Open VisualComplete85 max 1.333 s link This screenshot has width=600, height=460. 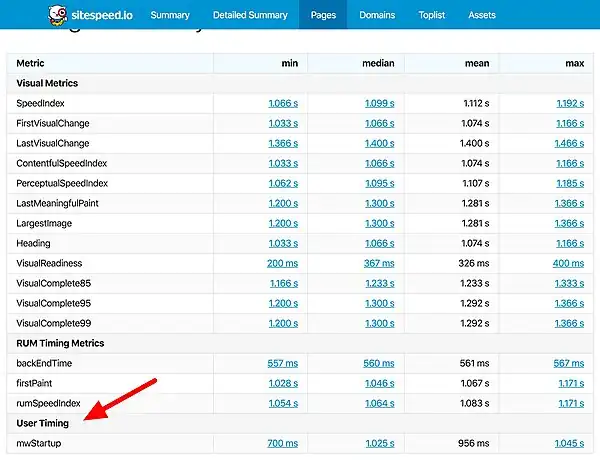pos(568,283)
